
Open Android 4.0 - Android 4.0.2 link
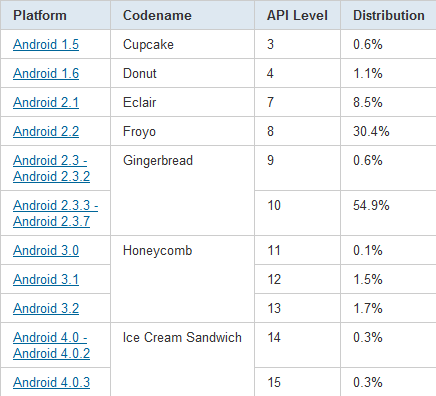point(51,345)
